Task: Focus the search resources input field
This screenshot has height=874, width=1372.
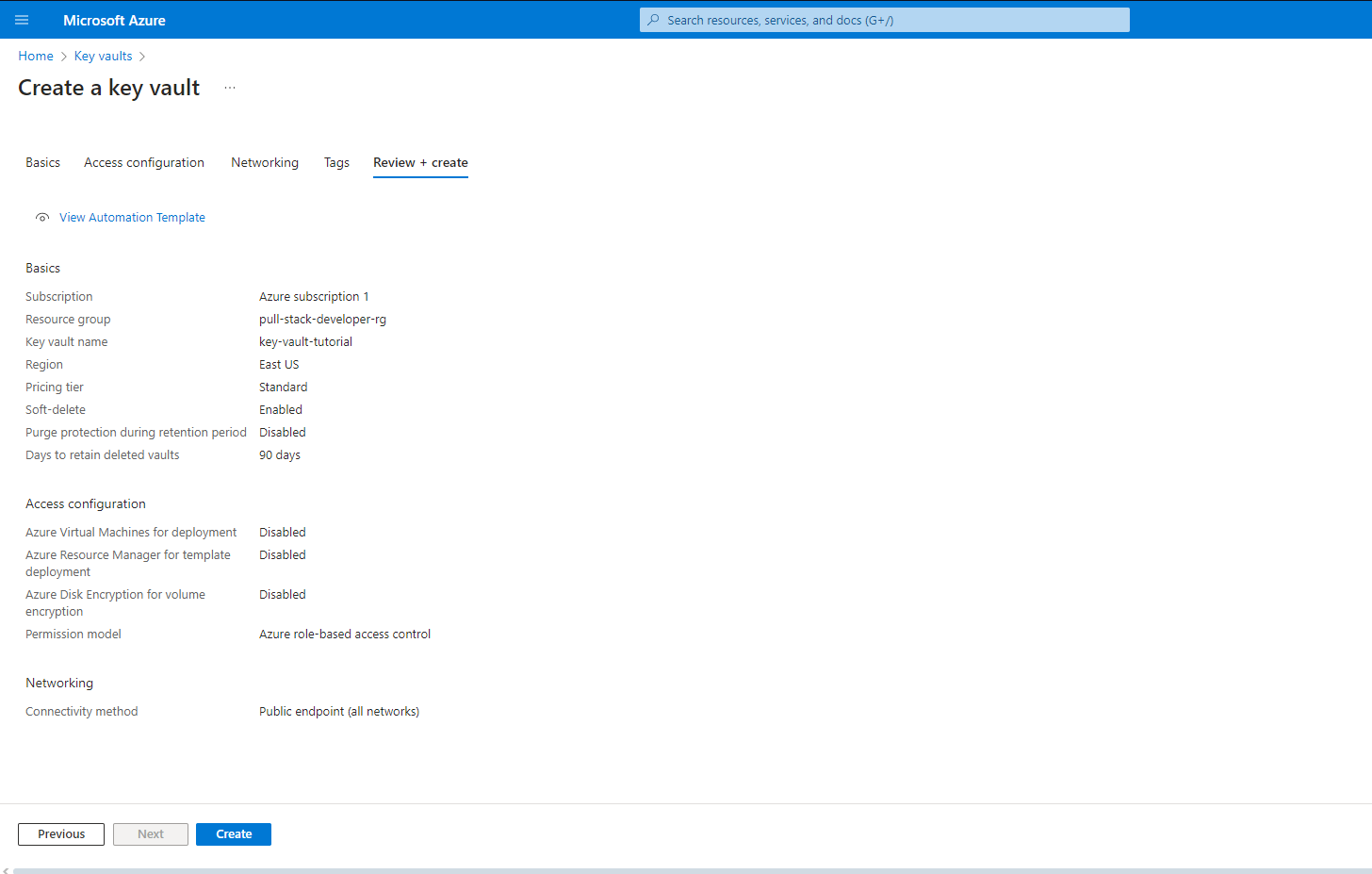Action: point(885,20)
